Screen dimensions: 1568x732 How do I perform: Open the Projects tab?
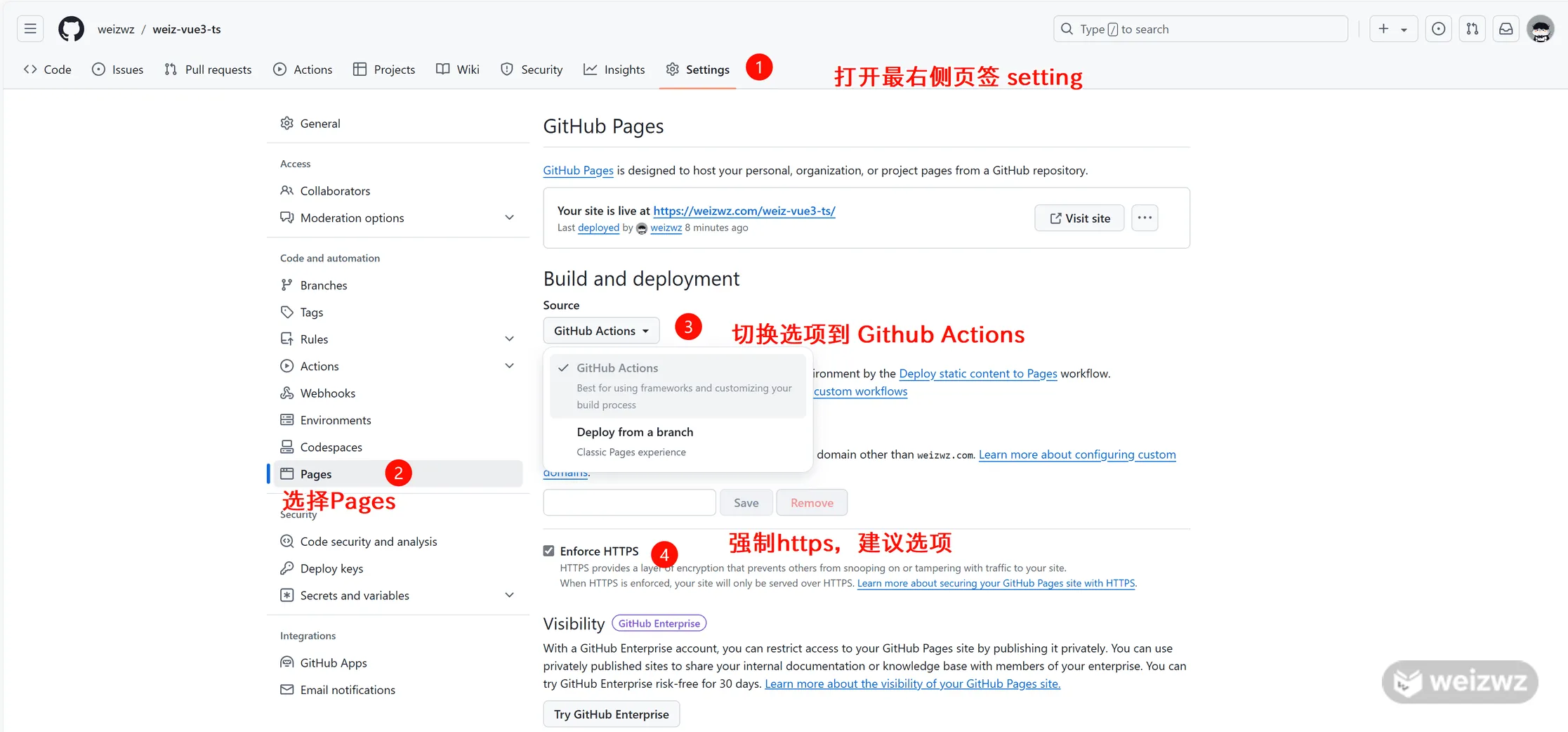coord(384,70)
